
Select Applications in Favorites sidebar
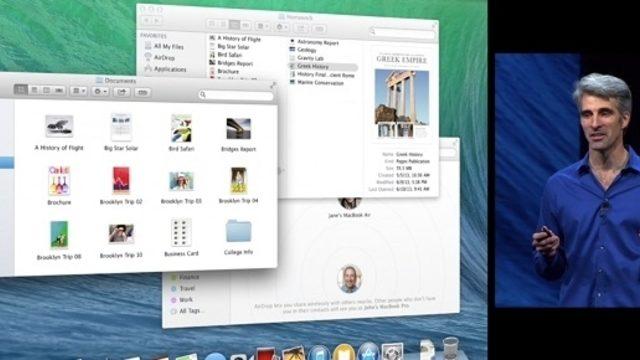tap(165, 69)
